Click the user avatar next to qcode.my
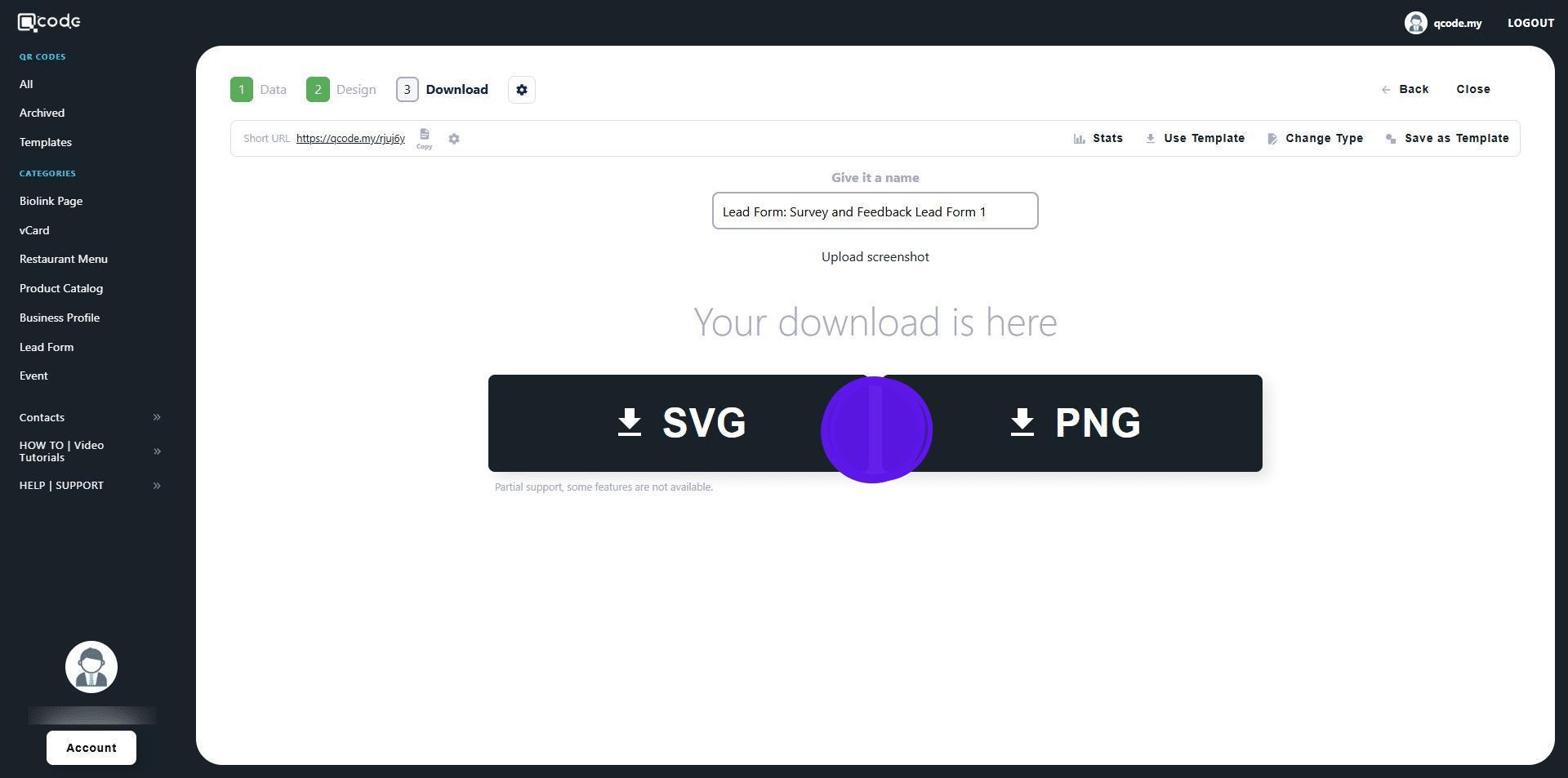 click(1415, 23)
